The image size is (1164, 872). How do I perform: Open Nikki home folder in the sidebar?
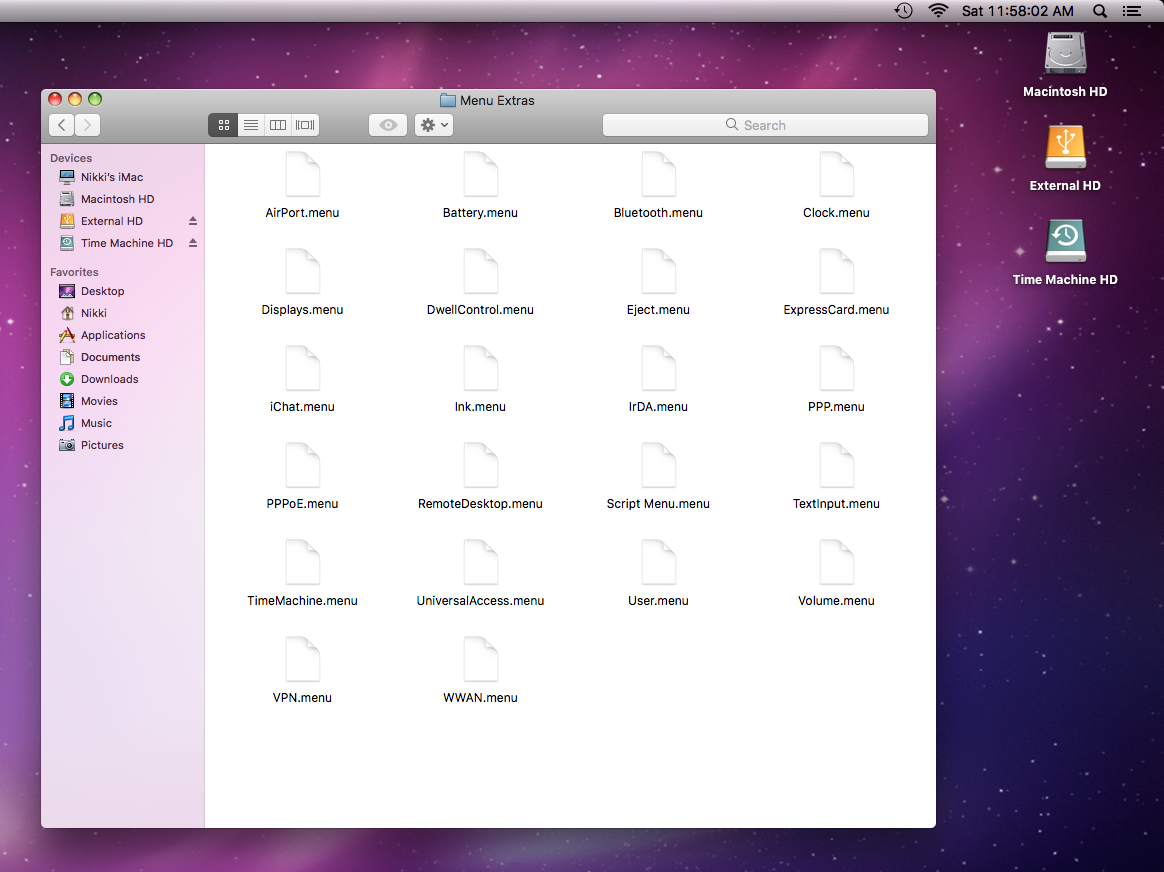[x=122, y=313]
